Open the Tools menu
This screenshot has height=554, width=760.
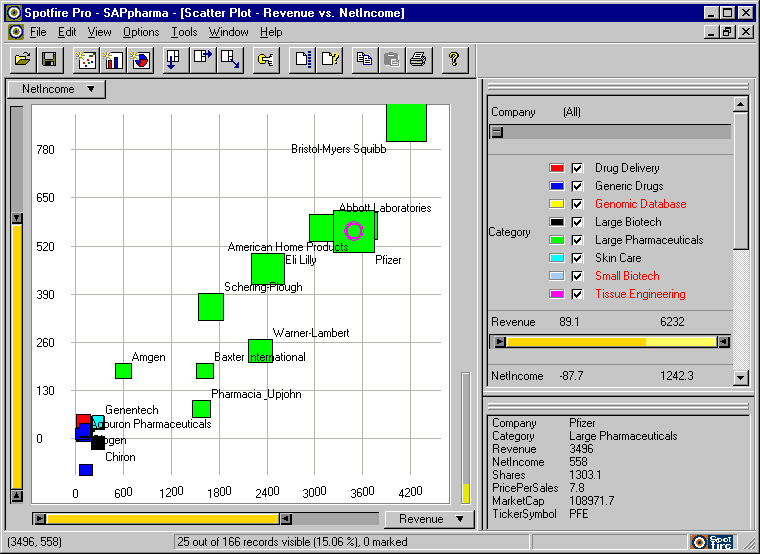point(184,32)
